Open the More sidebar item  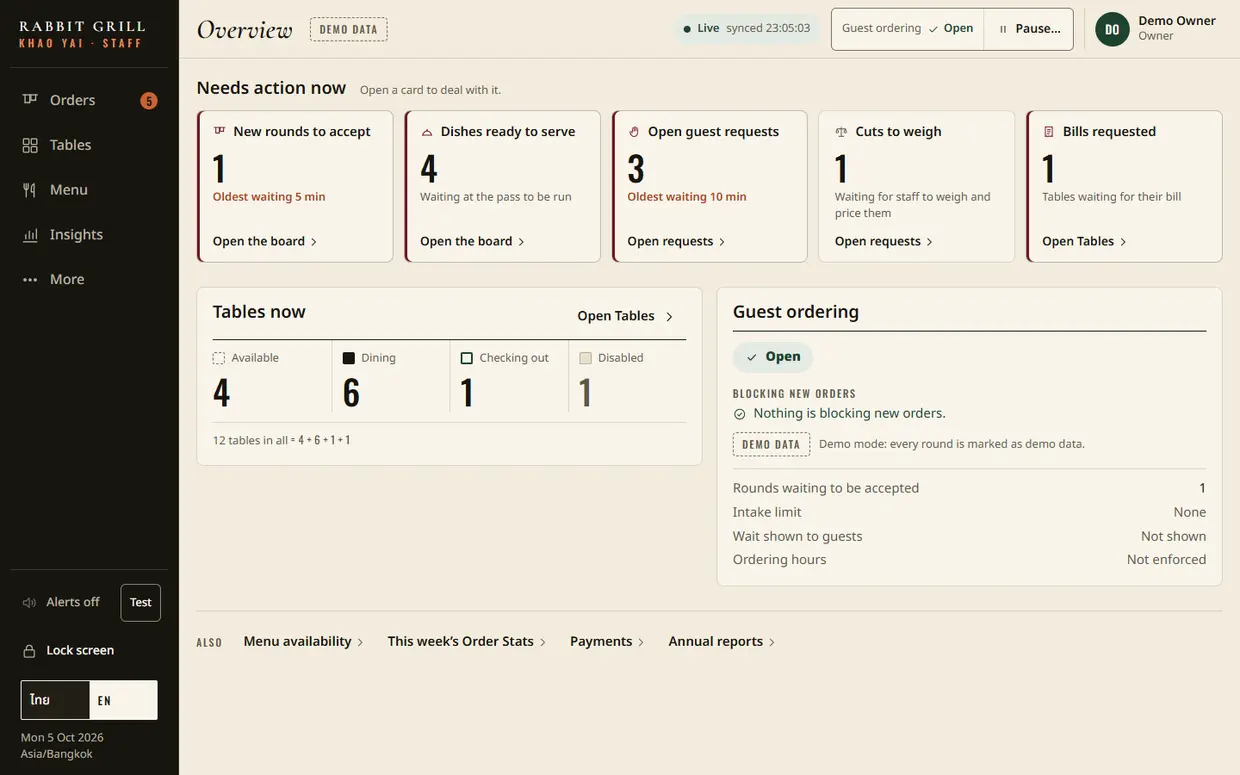89,279
